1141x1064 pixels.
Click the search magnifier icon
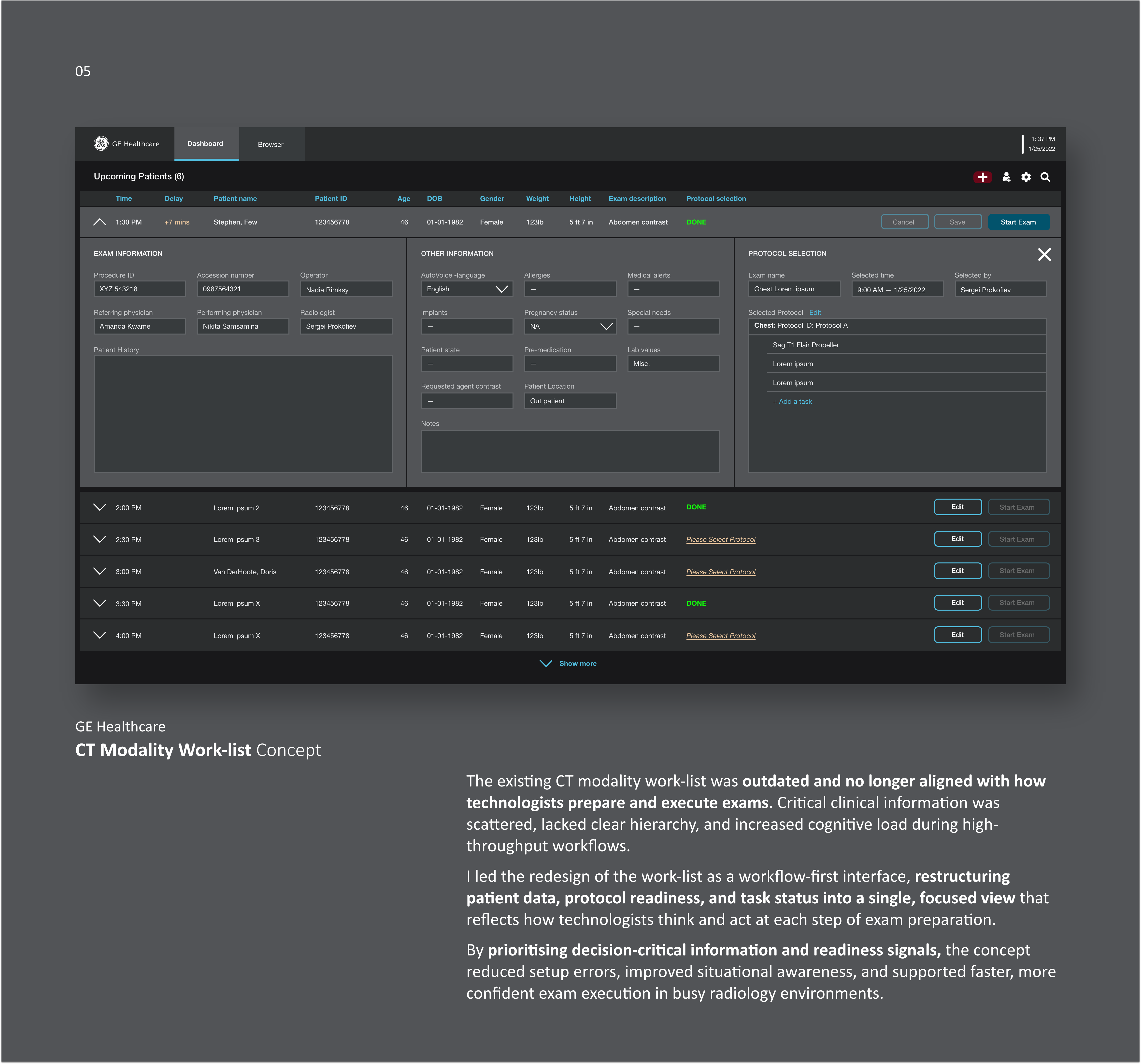(x=1046, y=177)
